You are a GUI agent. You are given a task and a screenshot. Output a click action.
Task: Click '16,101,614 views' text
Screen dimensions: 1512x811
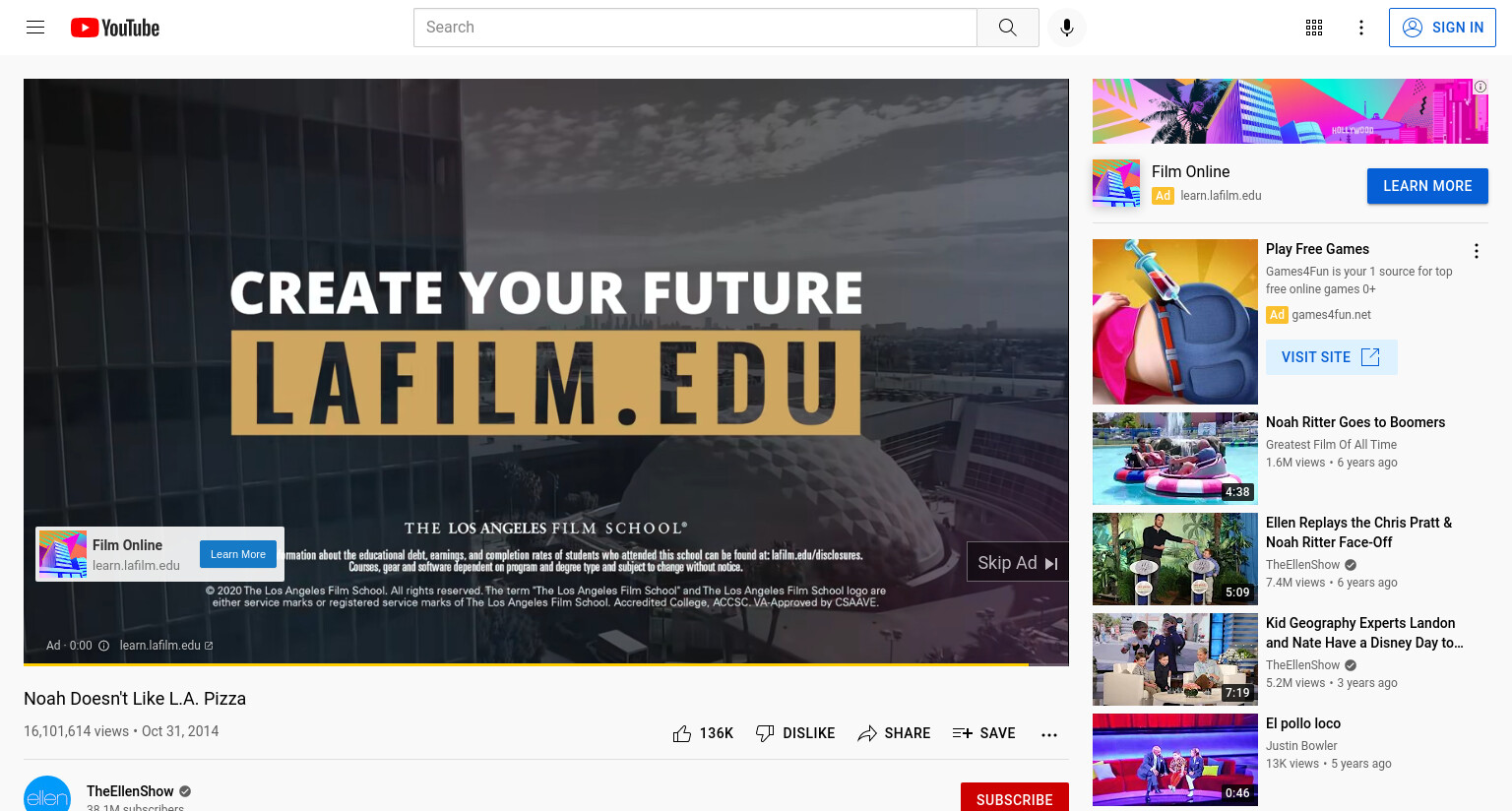pyautogui.click(x=76, y=731)
